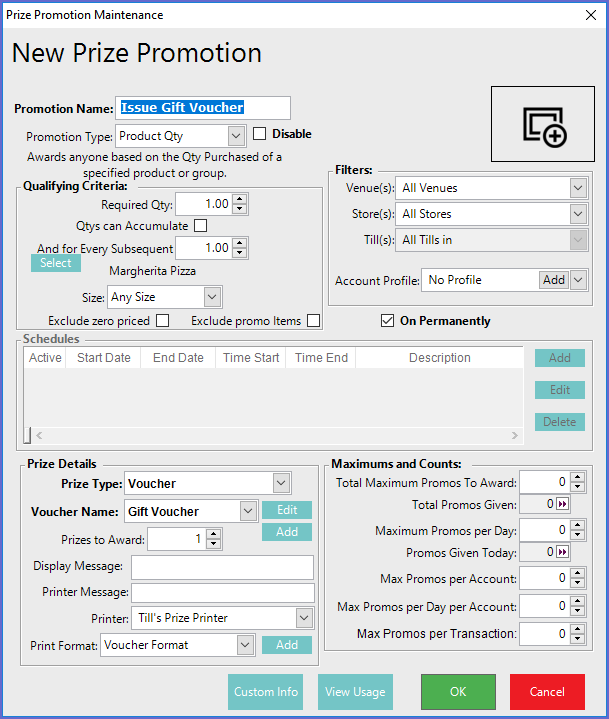Viewport: 609px width, 719px height.
Task: Uncheck the On Permanently checkbox
Action: pyautogui.click(x=388, y=321)
